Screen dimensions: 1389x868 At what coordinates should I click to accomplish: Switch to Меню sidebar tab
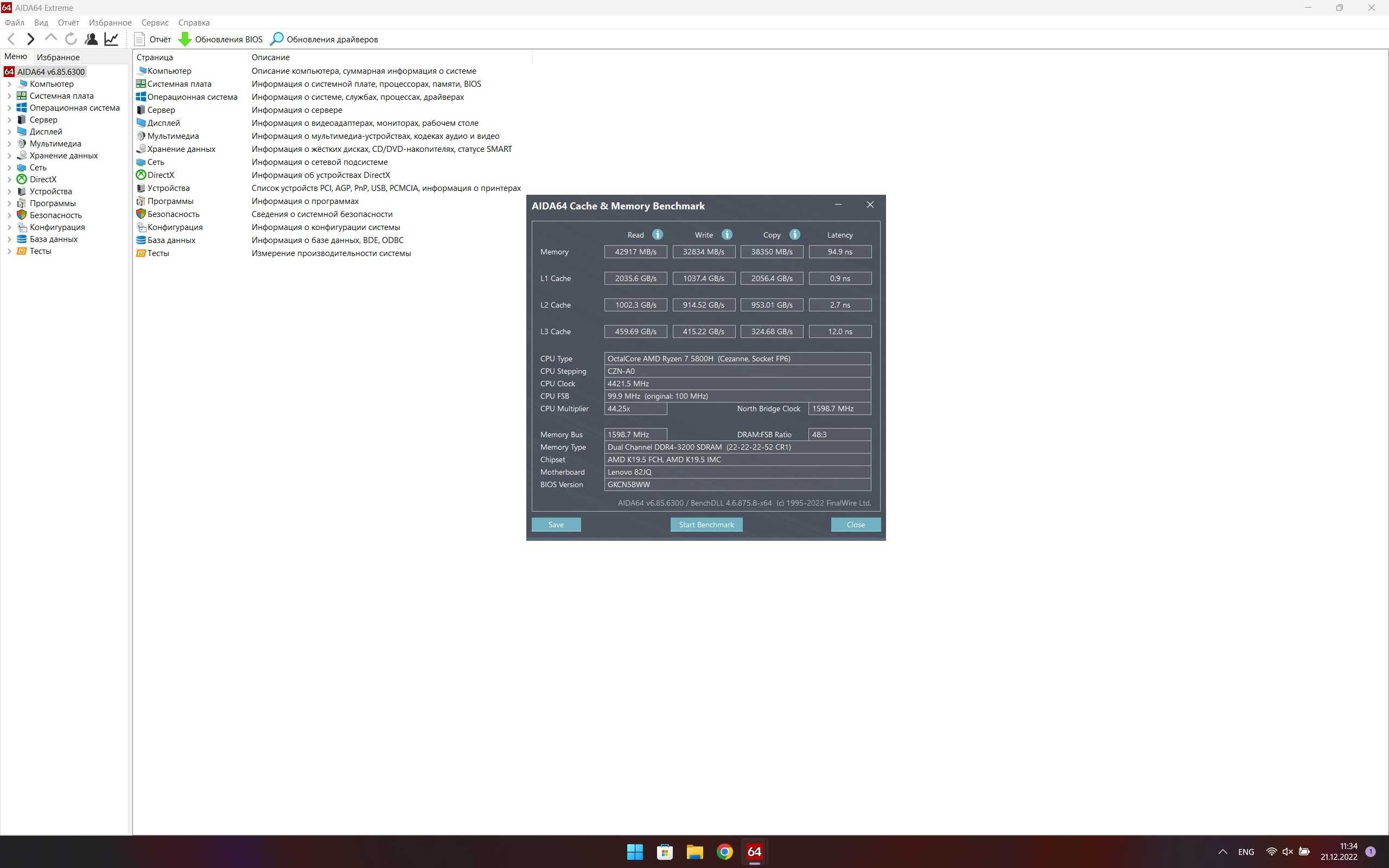pos(16,56)
